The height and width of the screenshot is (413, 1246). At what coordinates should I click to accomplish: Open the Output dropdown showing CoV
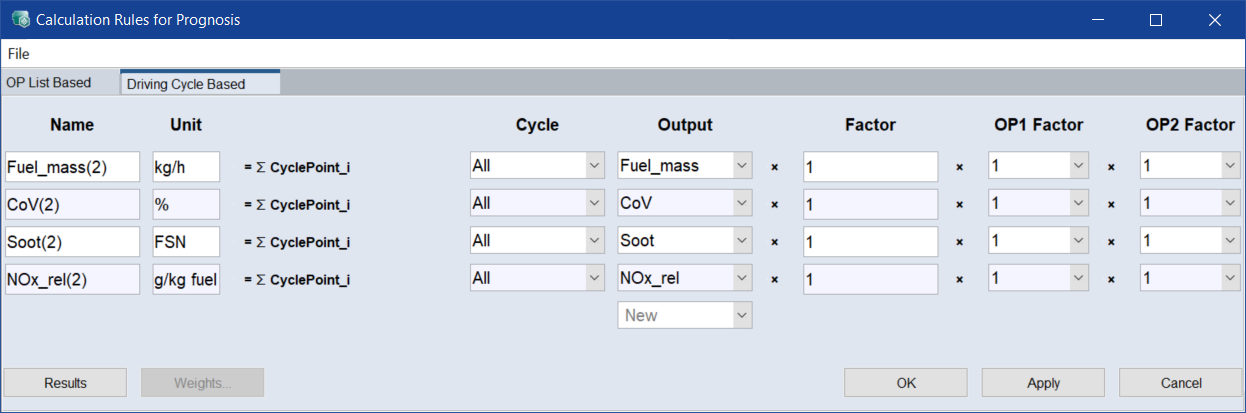click(685, 204)
